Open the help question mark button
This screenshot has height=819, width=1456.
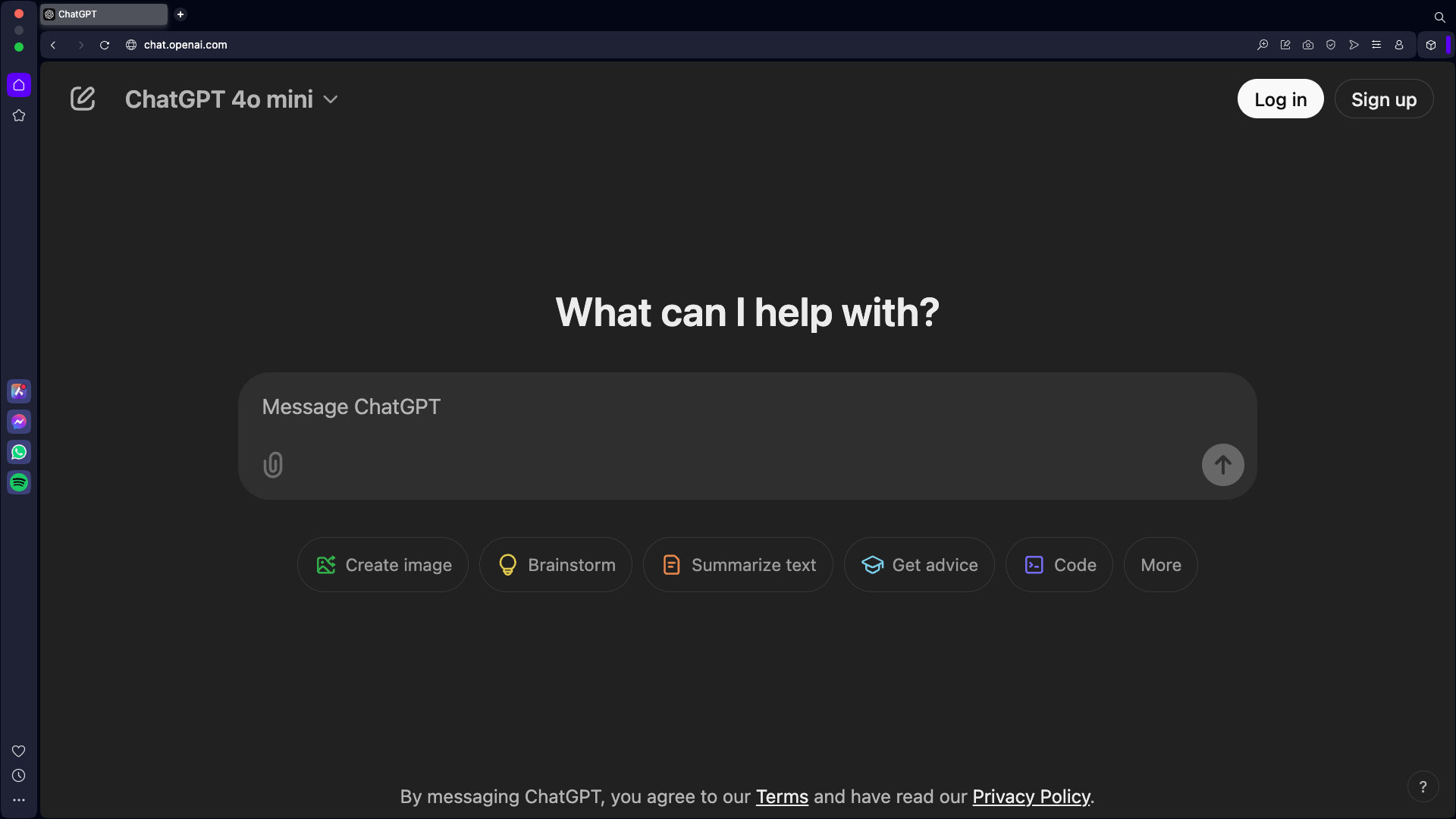click(x=1423, y=787)
